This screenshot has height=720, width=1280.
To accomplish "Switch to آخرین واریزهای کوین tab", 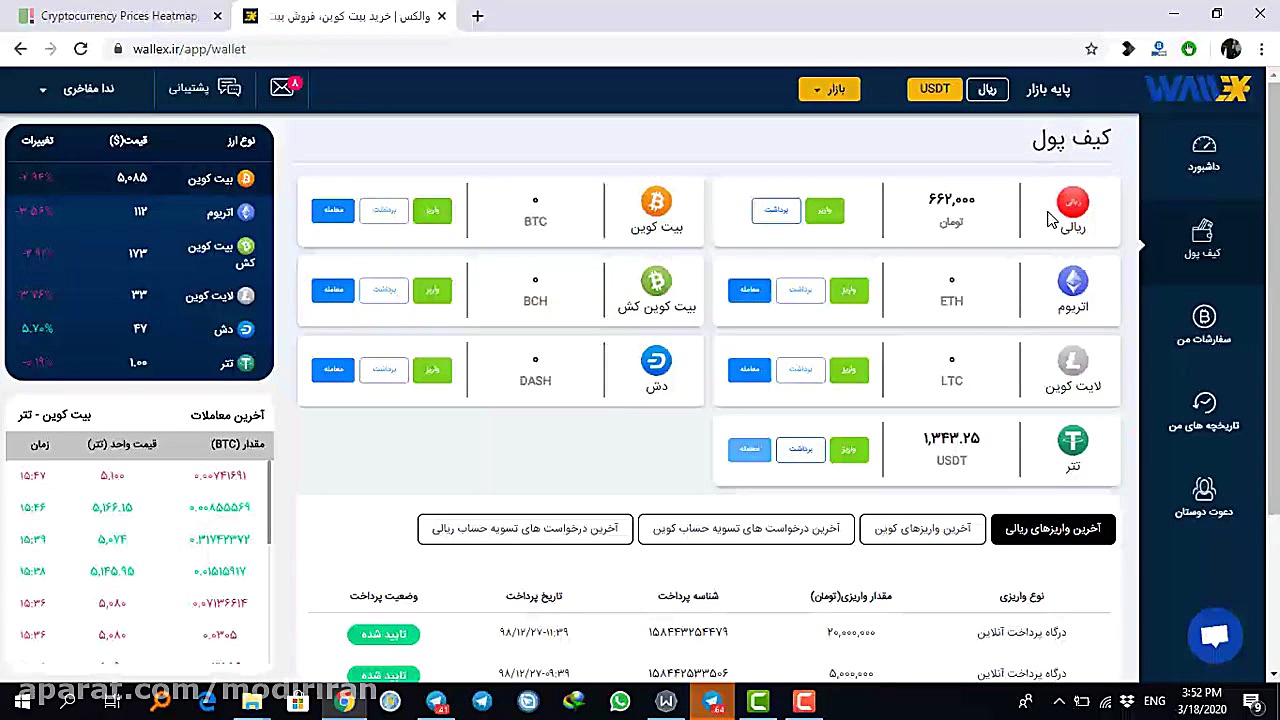I will pos(921,528).
